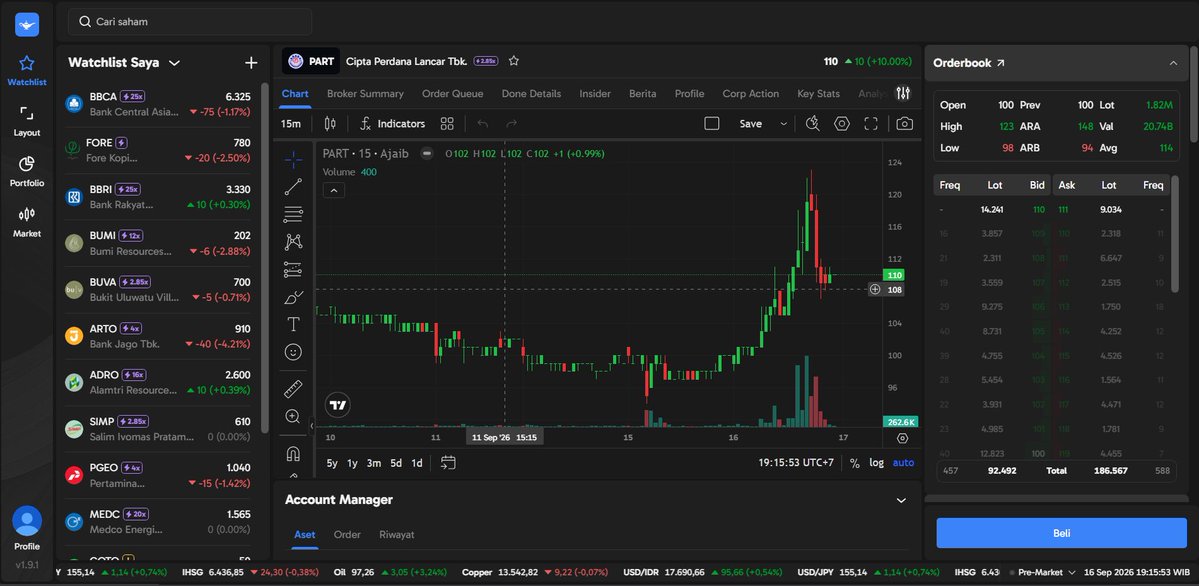1199x586 pixels.
Task: Expand the Watchlist Saya dropdown
Action: [x=174, y=63]
